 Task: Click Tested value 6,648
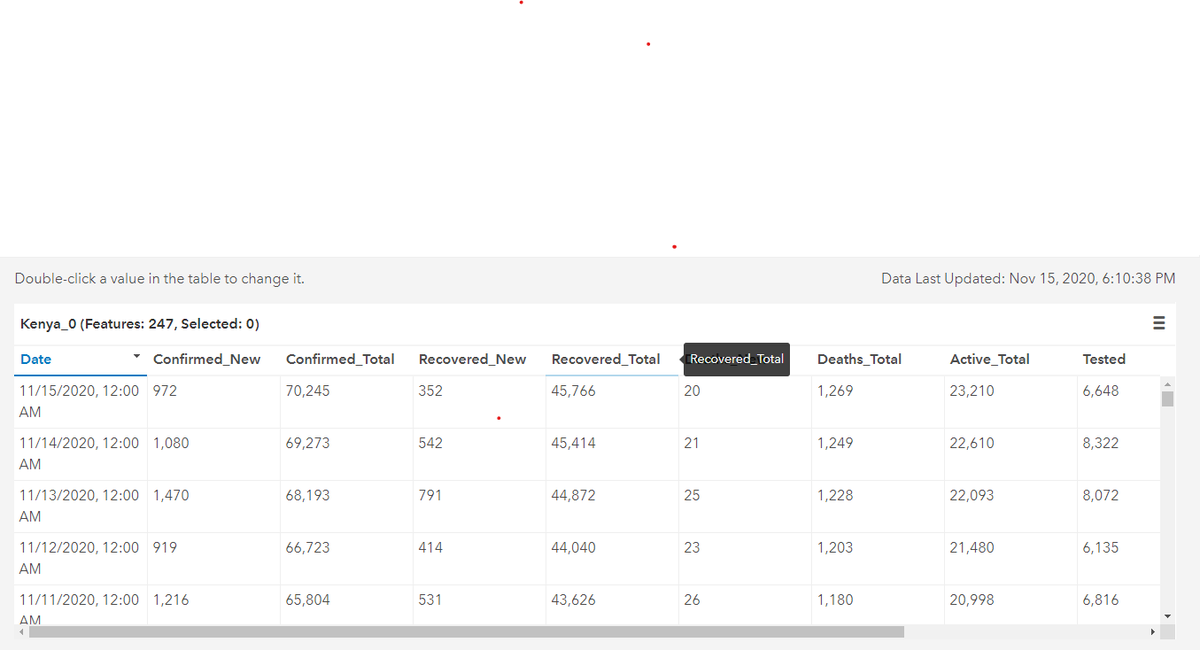click(x=1101, y=391)
